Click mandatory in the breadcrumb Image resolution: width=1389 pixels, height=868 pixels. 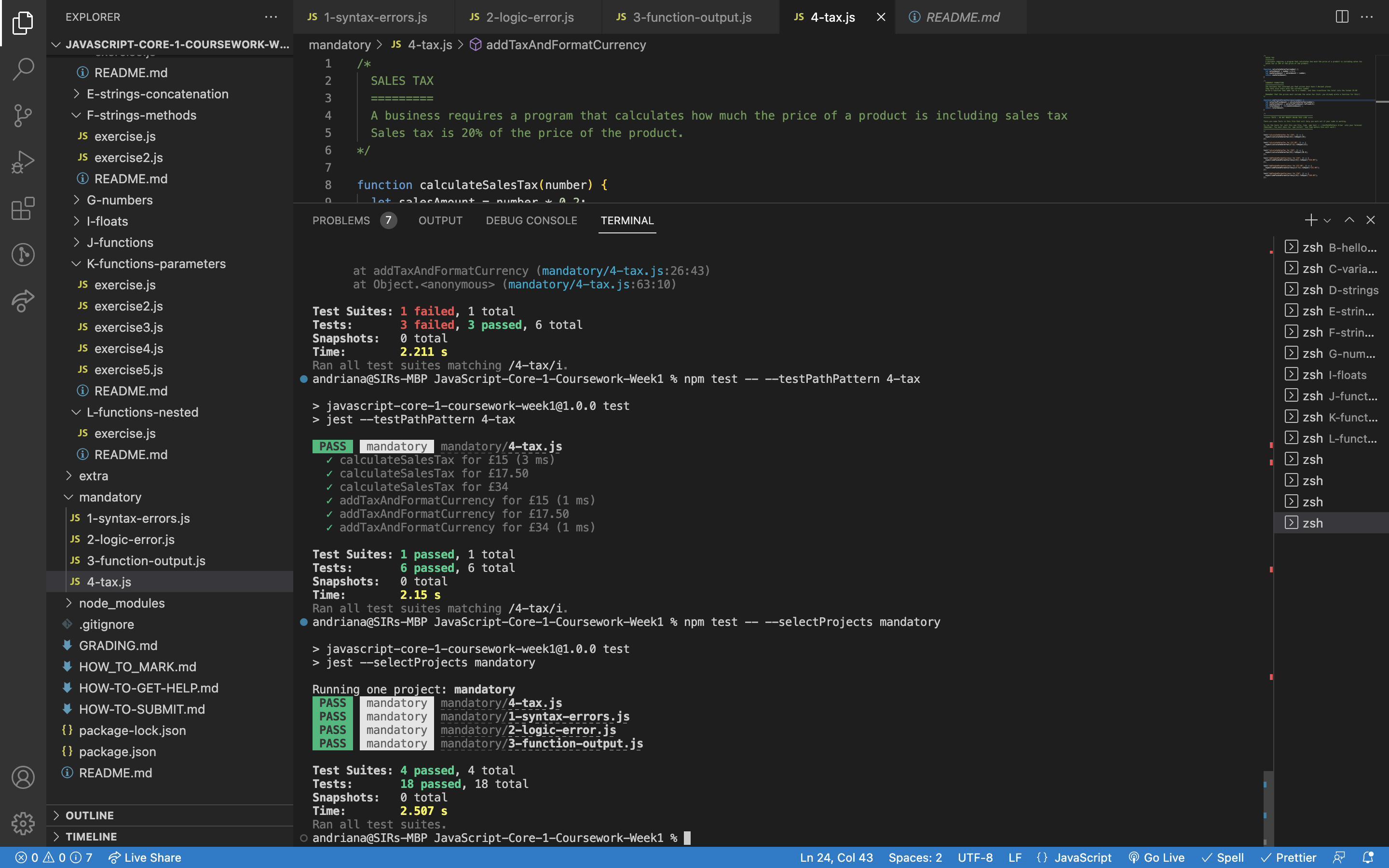click(x=340, y=45)
